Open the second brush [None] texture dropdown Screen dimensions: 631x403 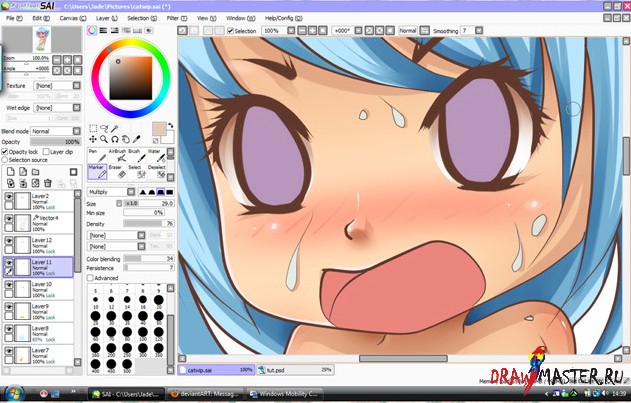[x=117, y=246]
